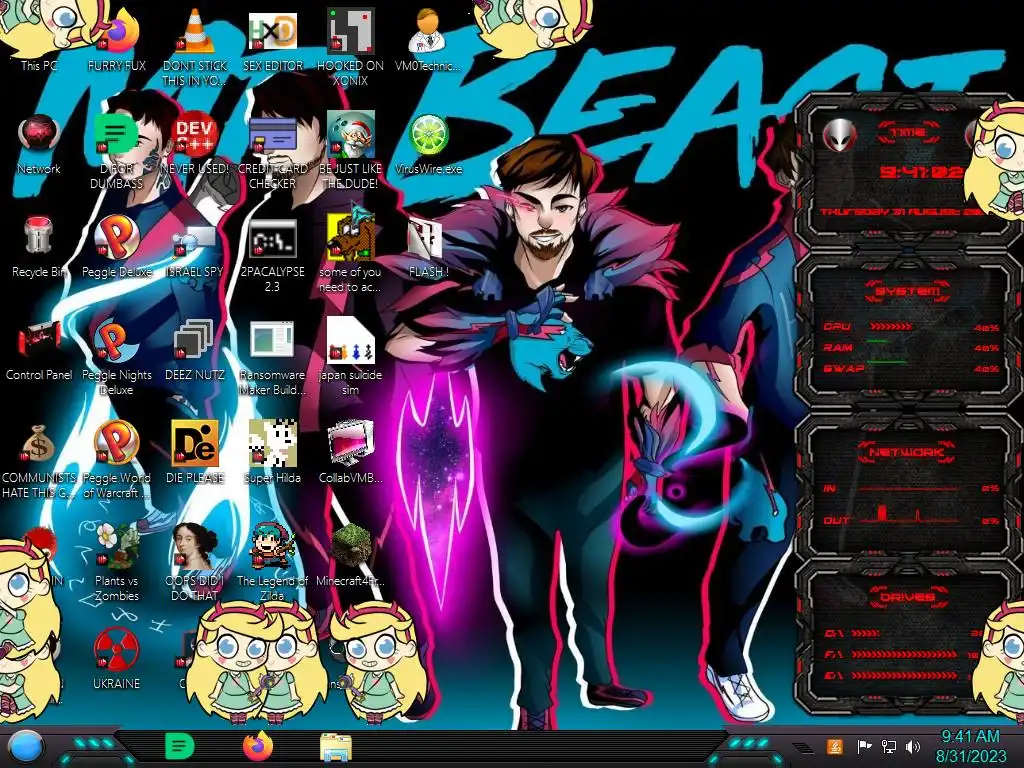1024x768 pixels.
Task: Select the Peggle Deluxe shortcut
Action: click(x=117, y=247)
